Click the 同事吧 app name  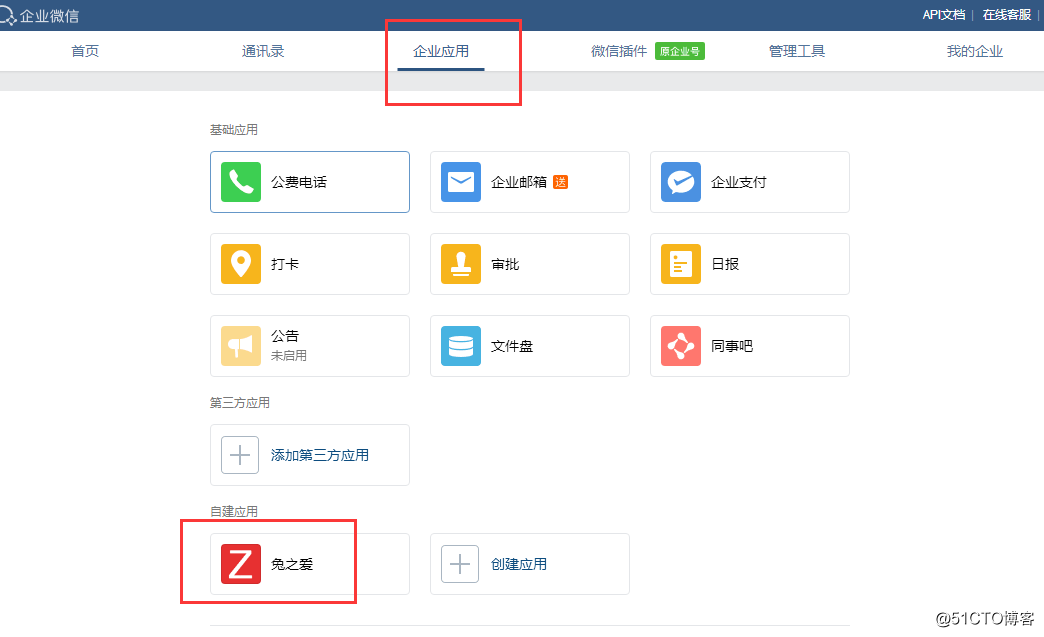[x=732, y=345]
